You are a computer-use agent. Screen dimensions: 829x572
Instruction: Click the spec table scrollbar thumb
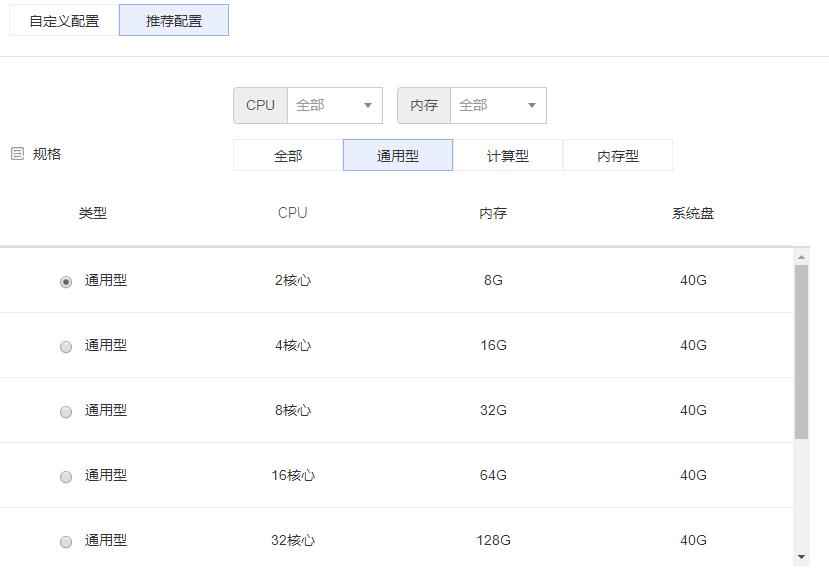(x=801, y=352)
